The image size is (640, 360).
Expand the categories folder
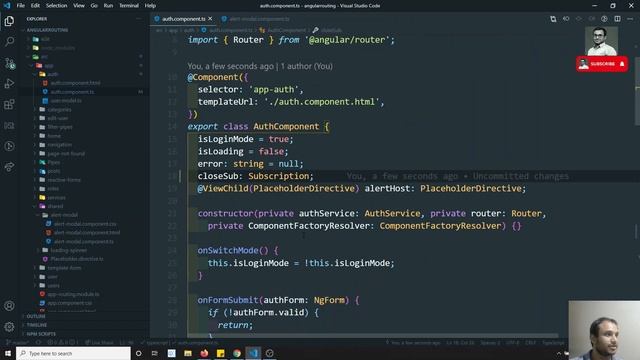point(60,109)
